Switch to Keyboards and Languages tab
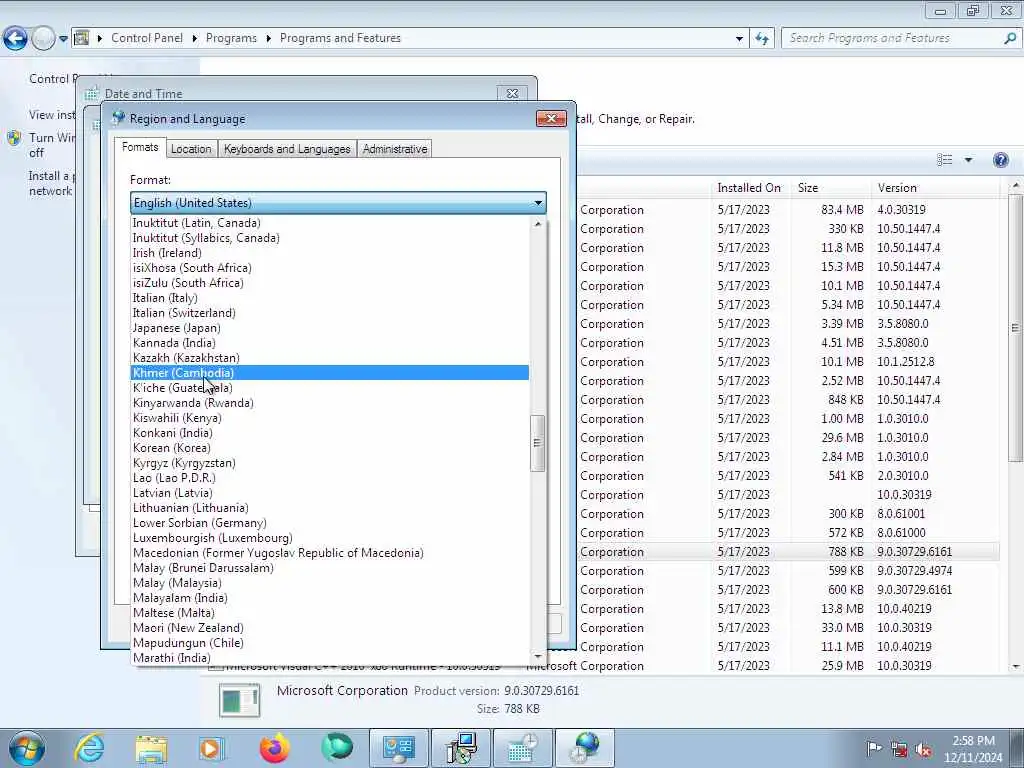This screenshot has height=768, width=1024. click(287, 149)
